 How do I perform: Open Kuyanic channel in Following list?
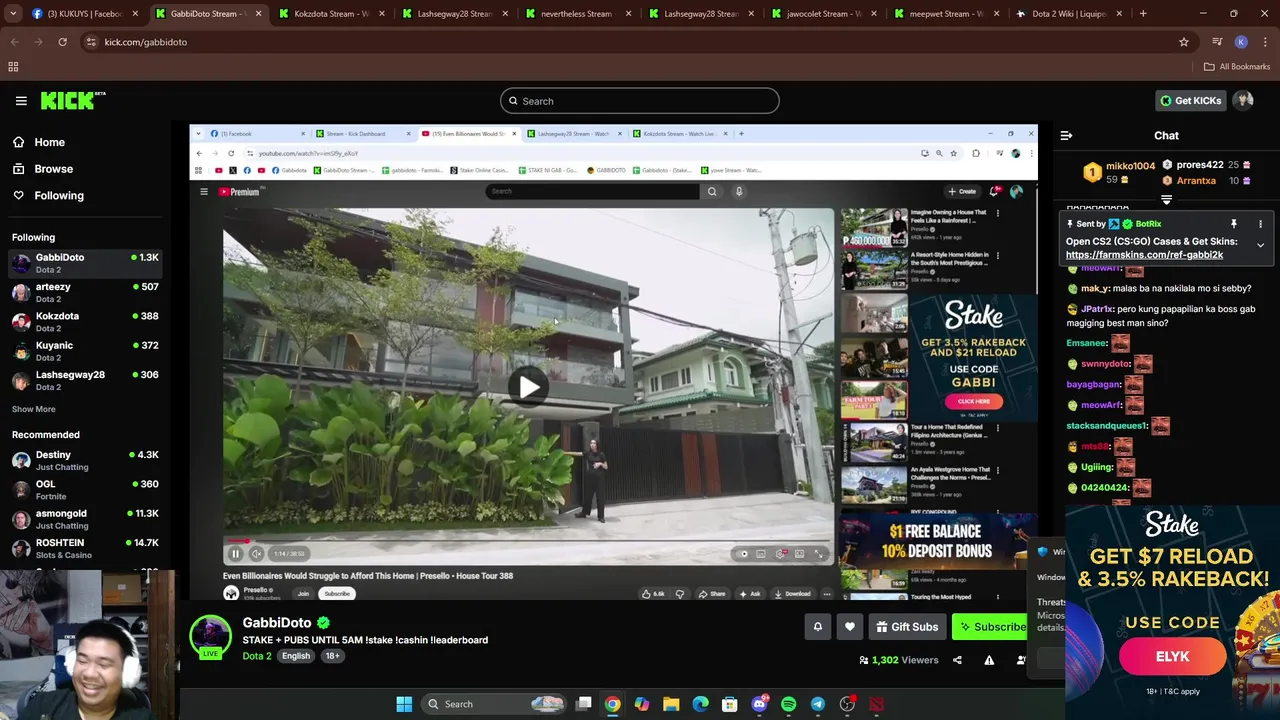click(x=86, y=351)
